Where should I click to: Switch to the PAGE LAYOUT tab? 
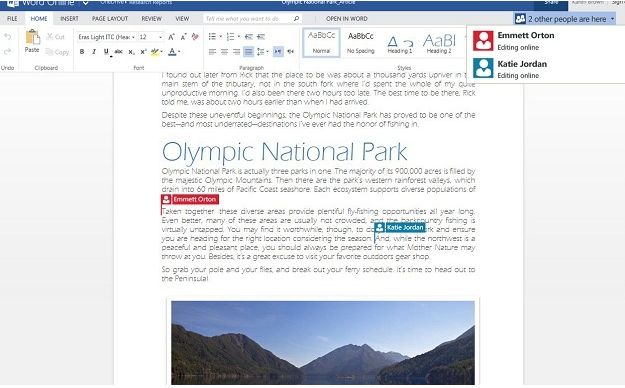(110, 19)
